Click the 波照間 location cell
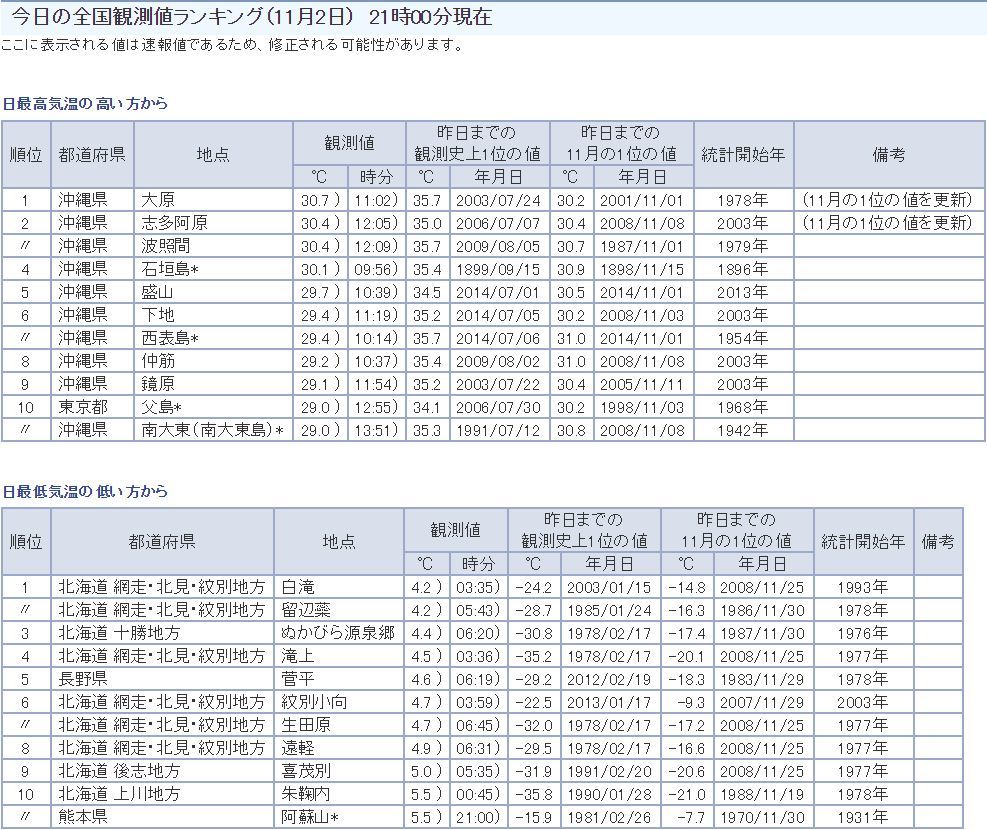The image size is (987, 830). pyautogui.click(x=213, y=246)
